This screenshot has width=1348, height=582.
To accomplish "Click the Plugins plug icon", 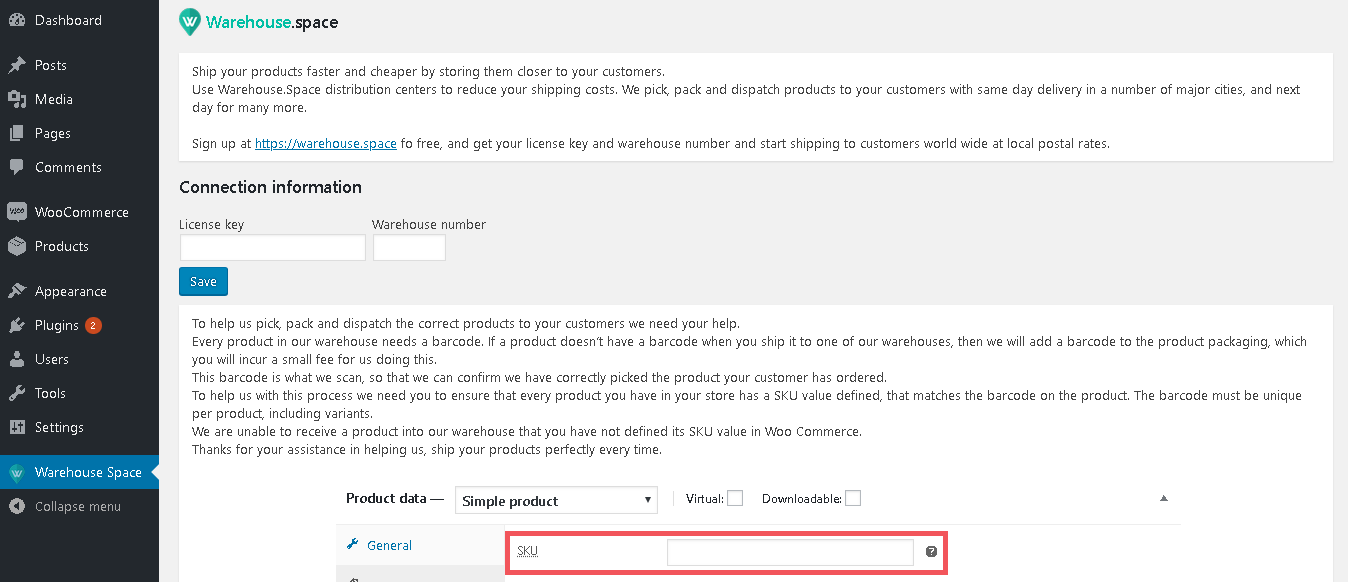I will coord(16,325).
